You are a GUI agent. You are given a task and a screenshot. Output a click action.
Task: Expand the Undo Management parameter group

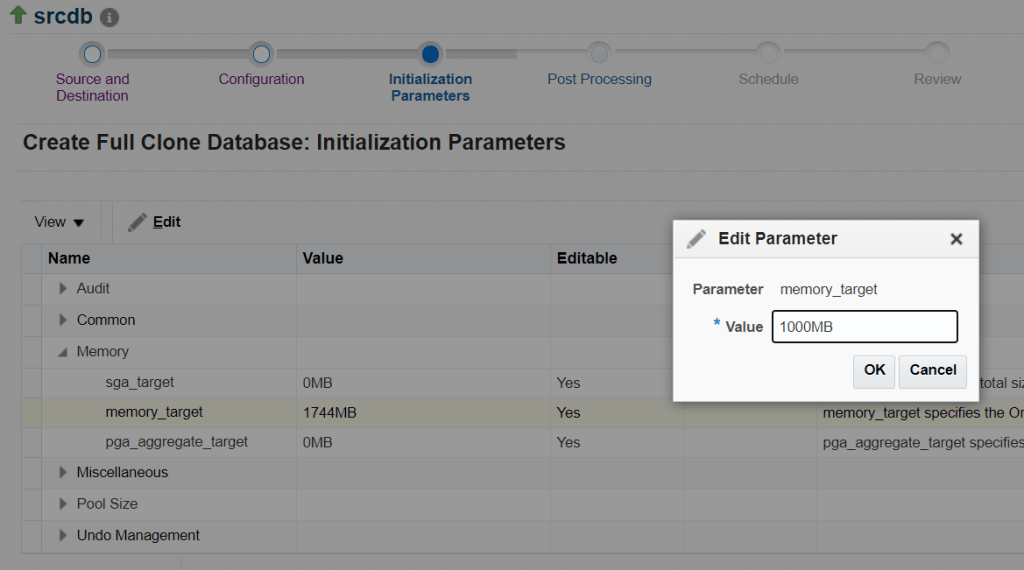point(64,536)
